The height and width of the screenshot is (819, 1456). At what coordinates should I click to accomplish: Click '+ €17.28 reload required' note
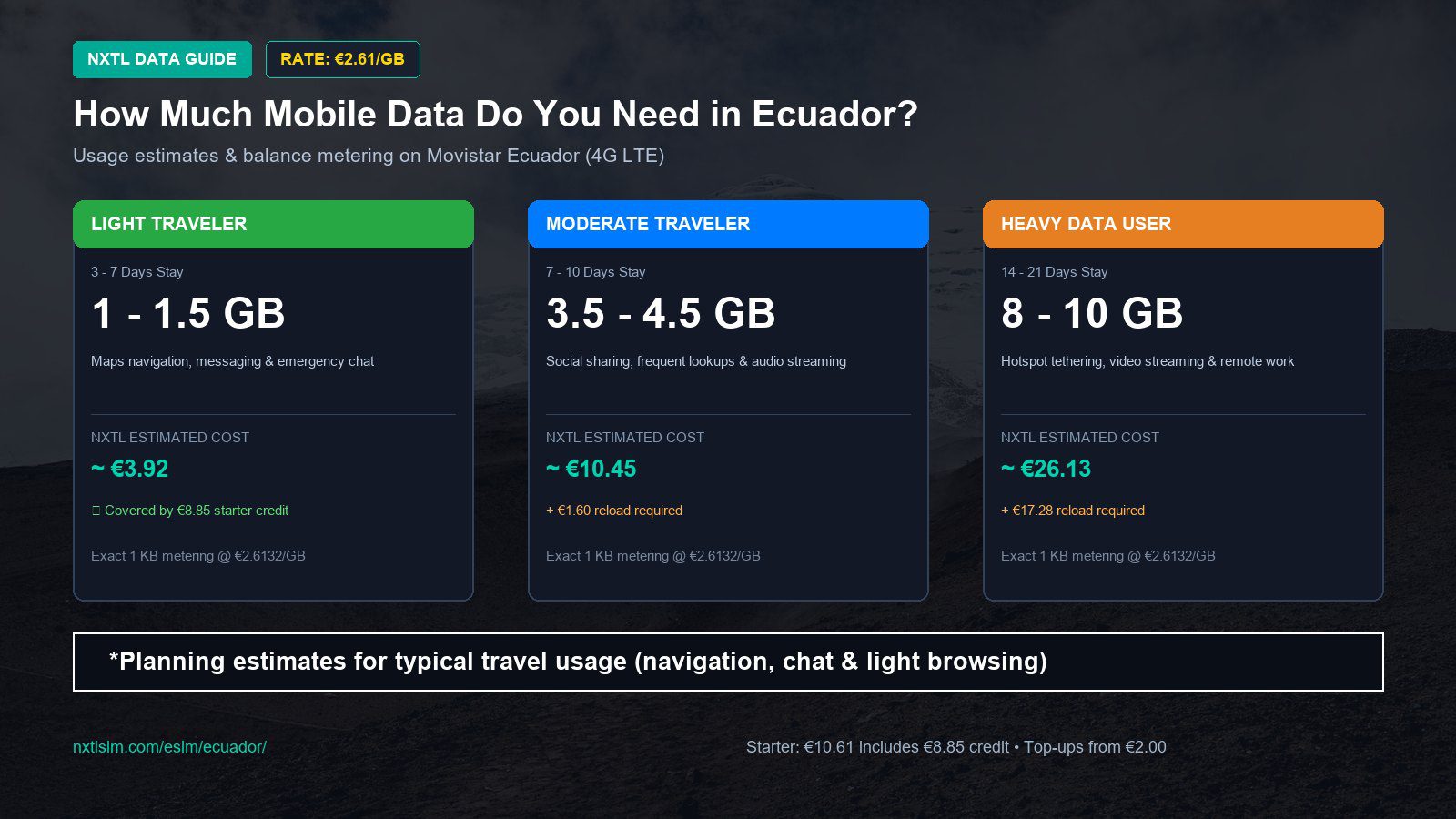1073,511
